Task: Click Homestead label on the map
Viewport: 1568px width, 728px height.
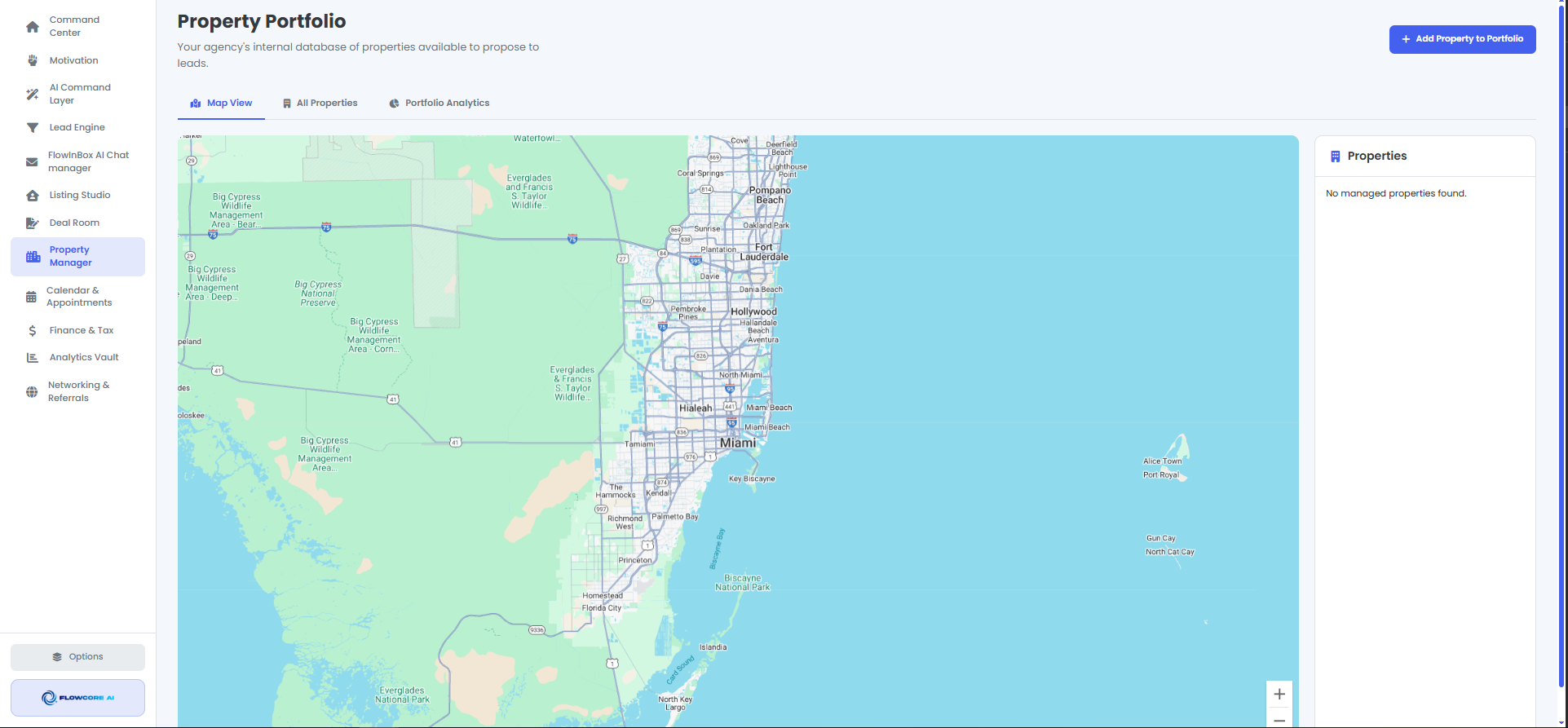Action: 603,596
